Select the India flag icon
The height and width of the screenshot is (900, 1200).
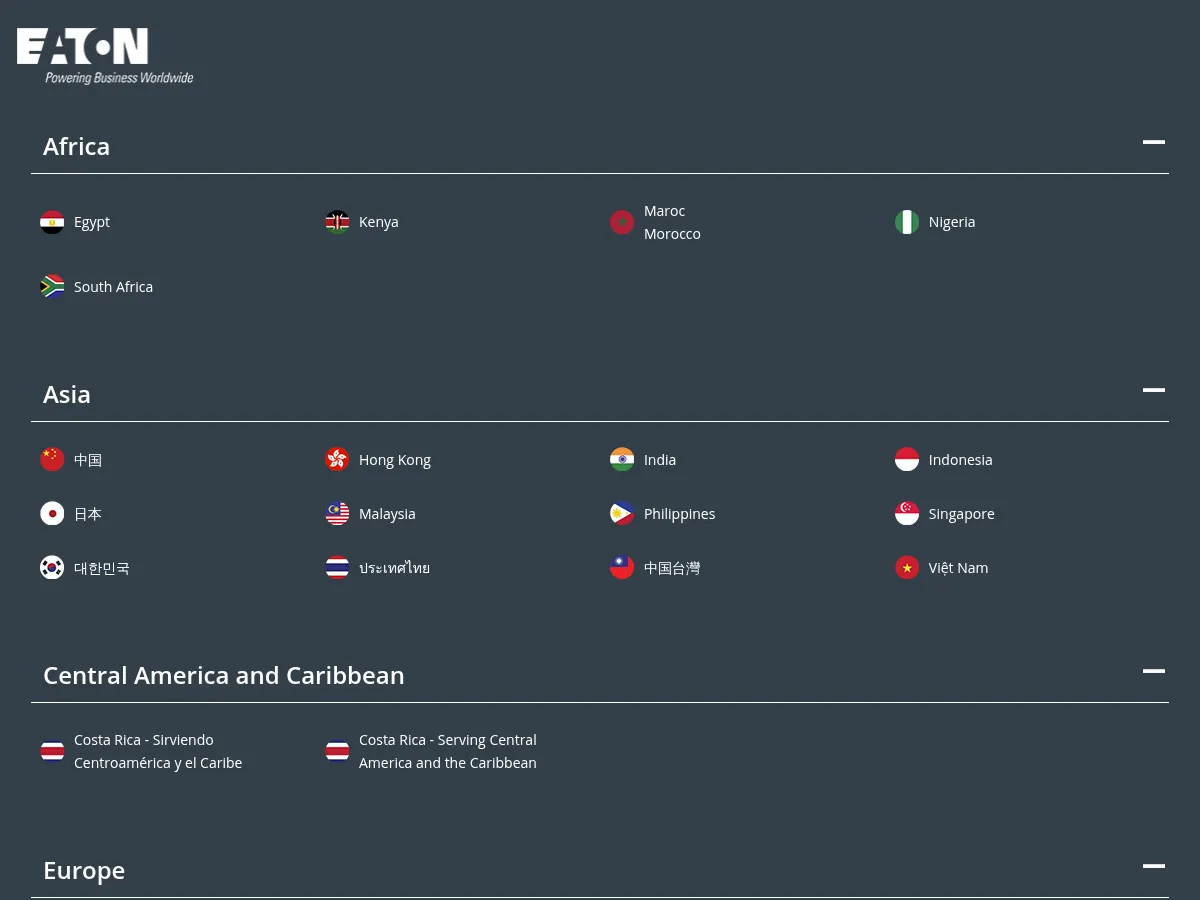(622, 459)
